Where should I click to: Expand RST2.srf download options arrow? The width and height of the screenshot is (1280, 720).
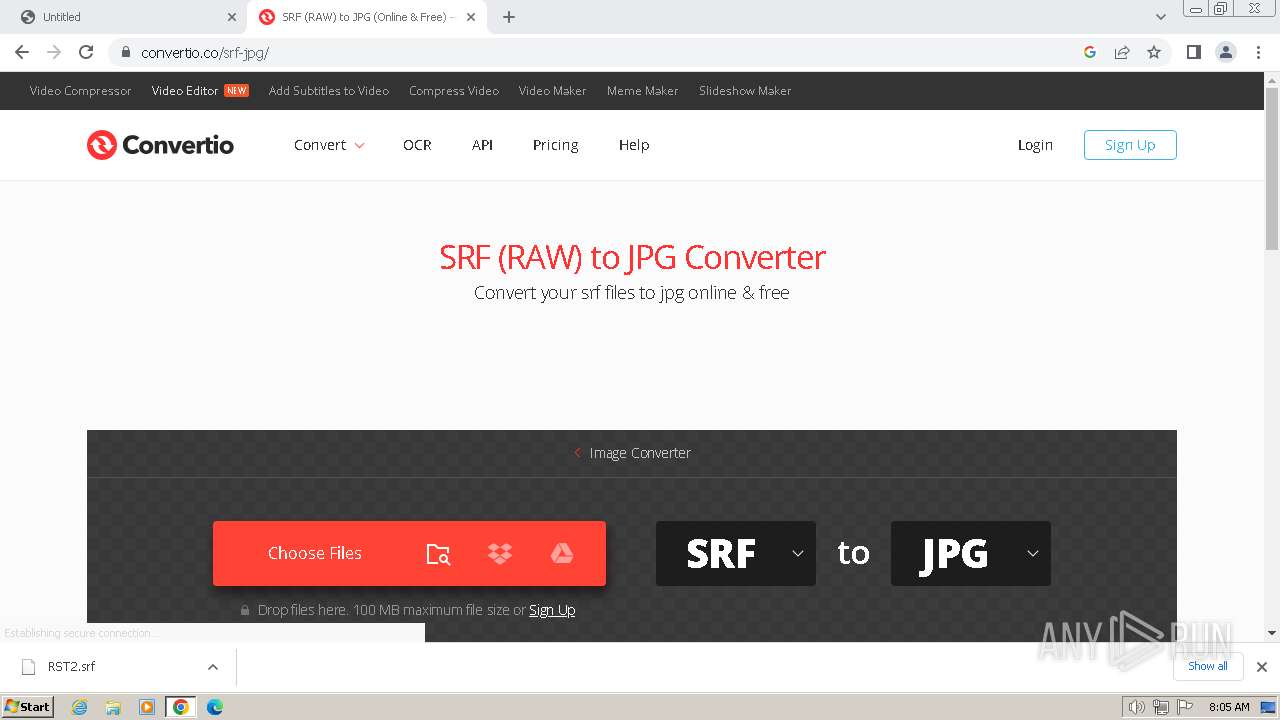212,667
